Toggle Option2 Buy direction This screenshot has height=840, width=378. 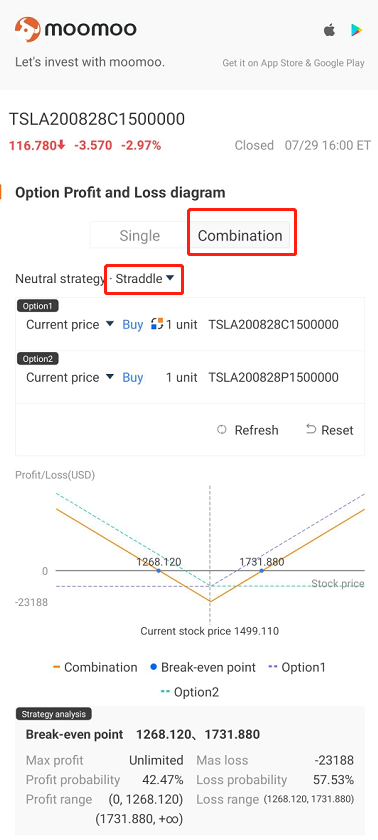coord(133,377)
